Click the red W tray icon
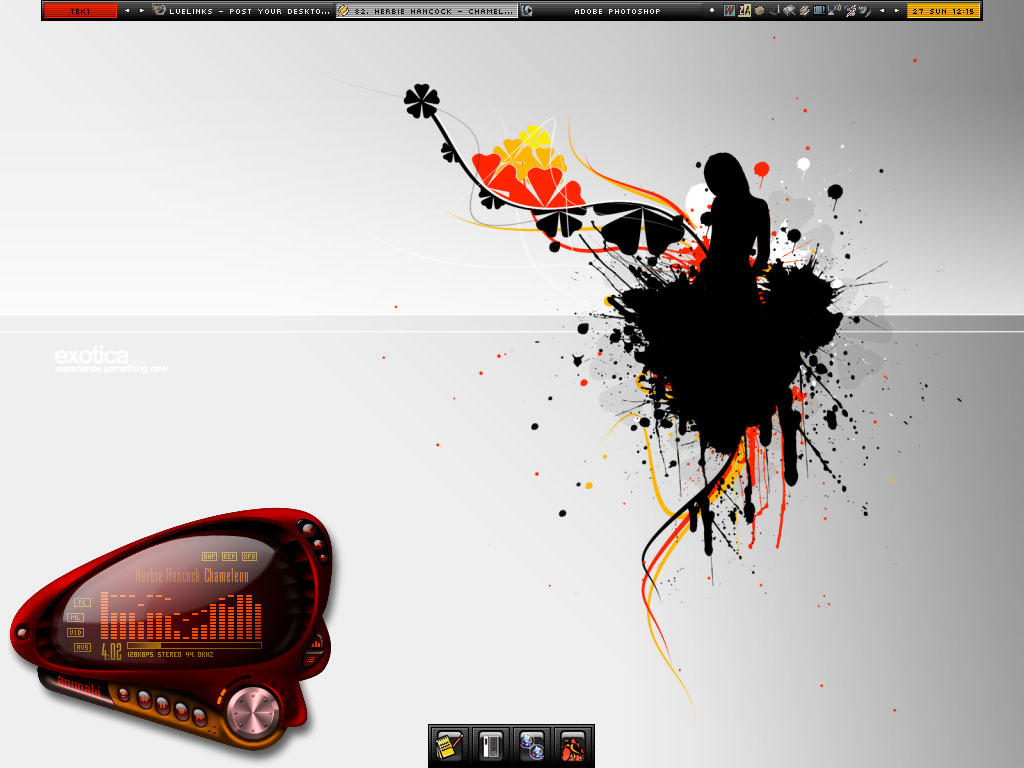The height and width of the screenshot is (768, 1024). click(729, 10)
